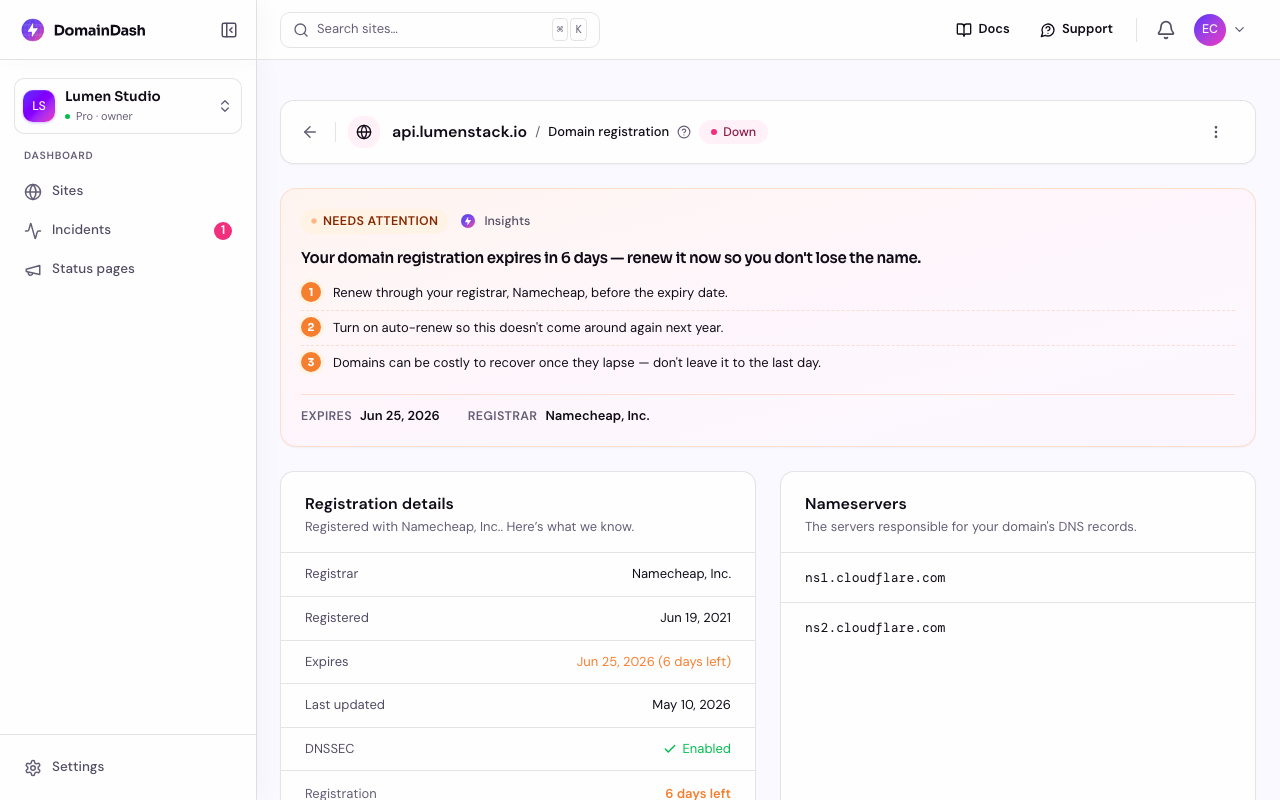Click the DASHBOARD section label

click(59, 156)
